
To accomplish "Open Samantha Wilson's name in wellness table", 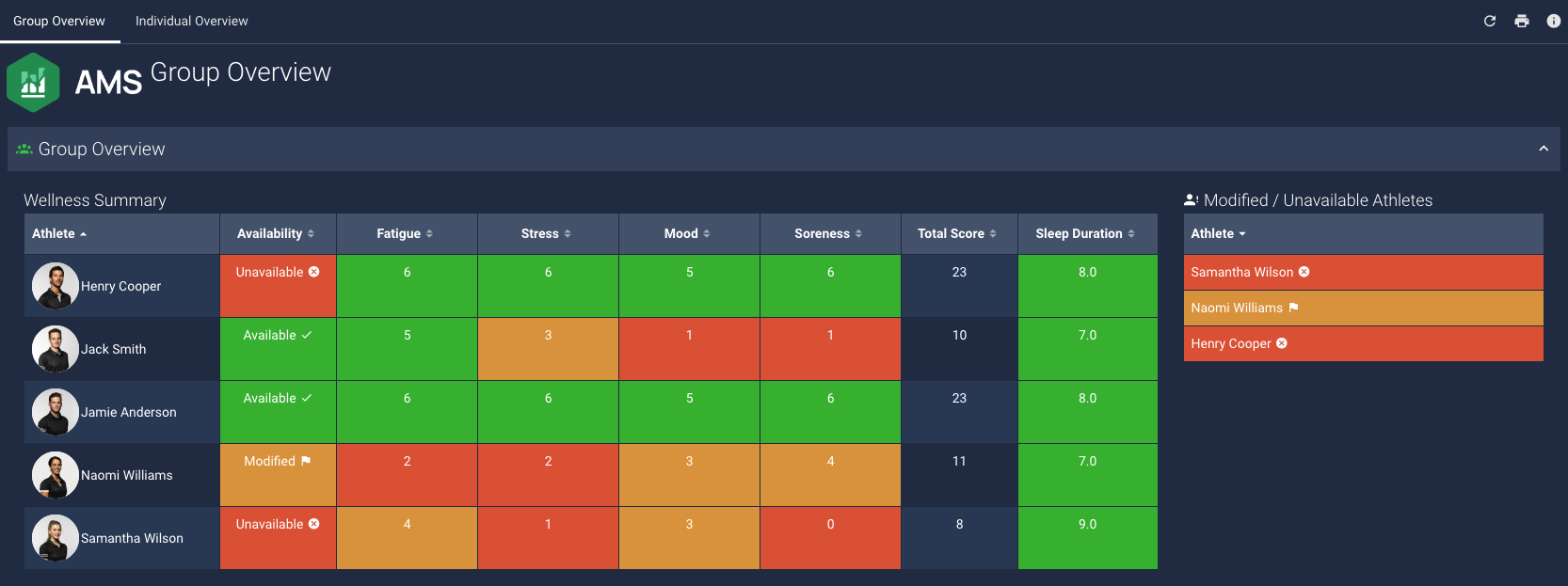I will click(133, 538).
